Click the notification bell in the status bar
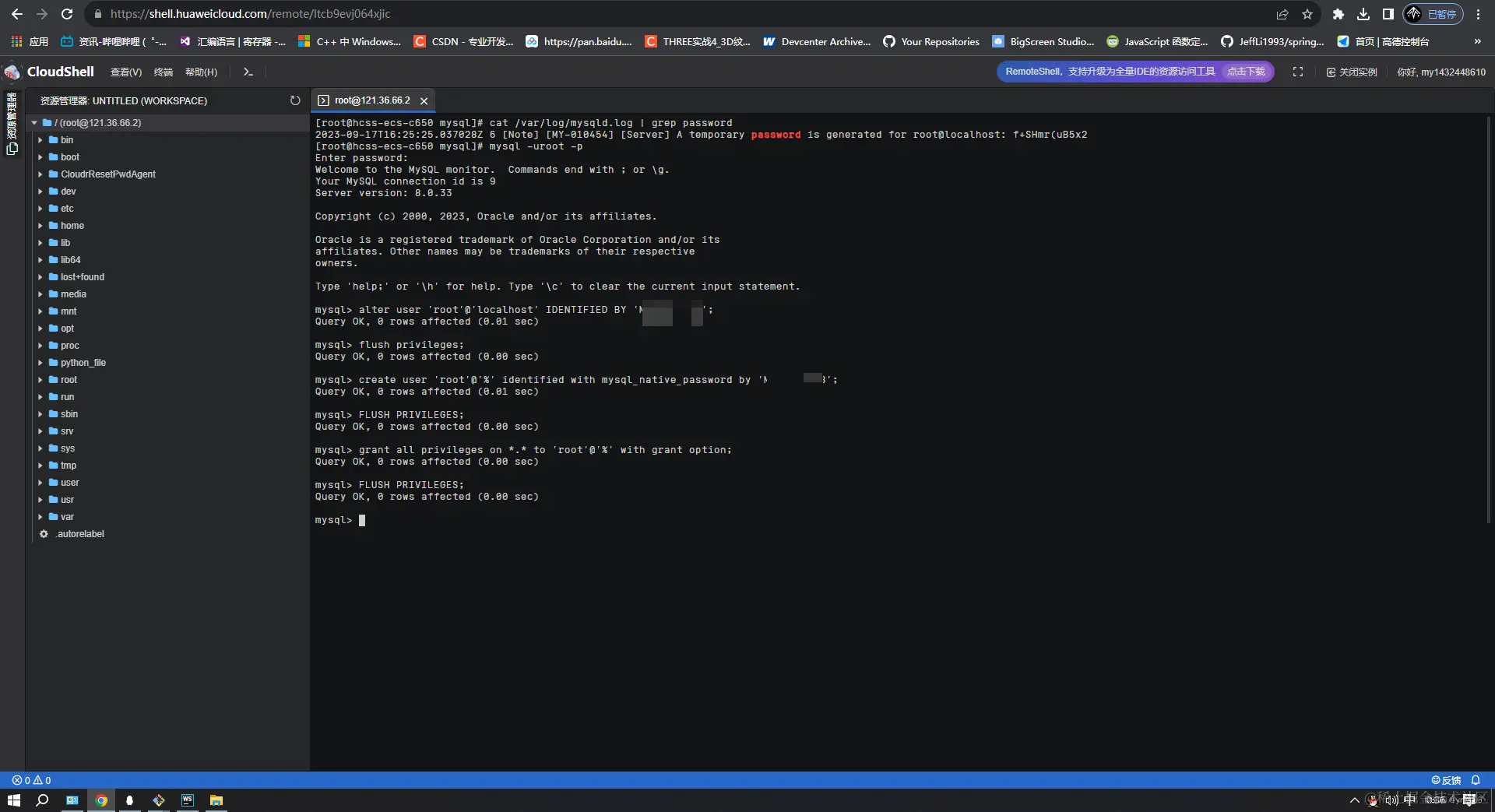Image resolution: width=1495 pixels, height=812 pixels. pyautogui.click(x=1476, y=780)
